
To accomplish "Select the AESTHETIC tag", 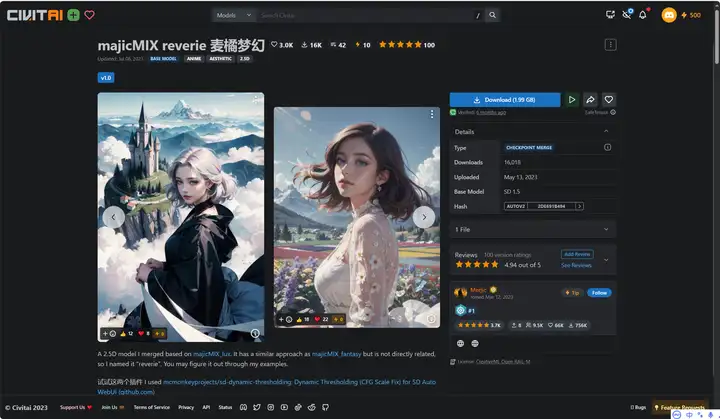I will pos(220,59).
